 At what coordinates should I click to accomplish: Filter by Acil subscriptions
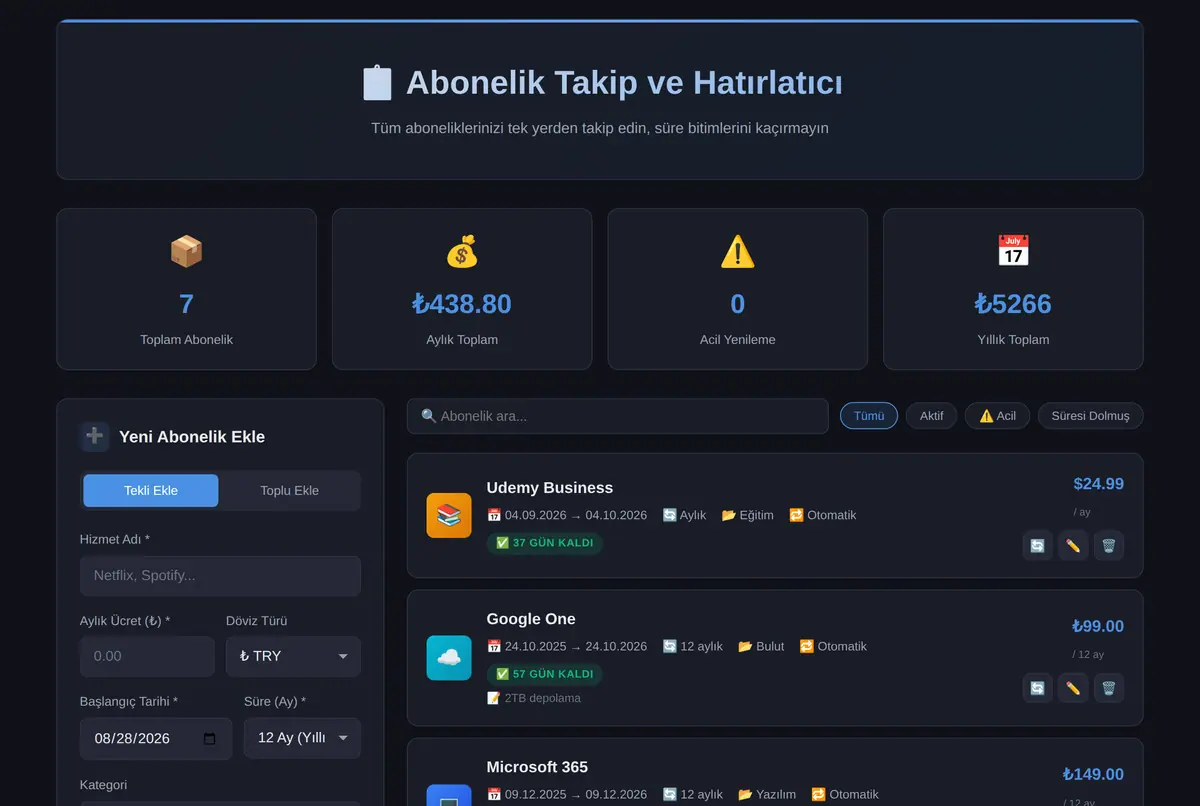998,416
